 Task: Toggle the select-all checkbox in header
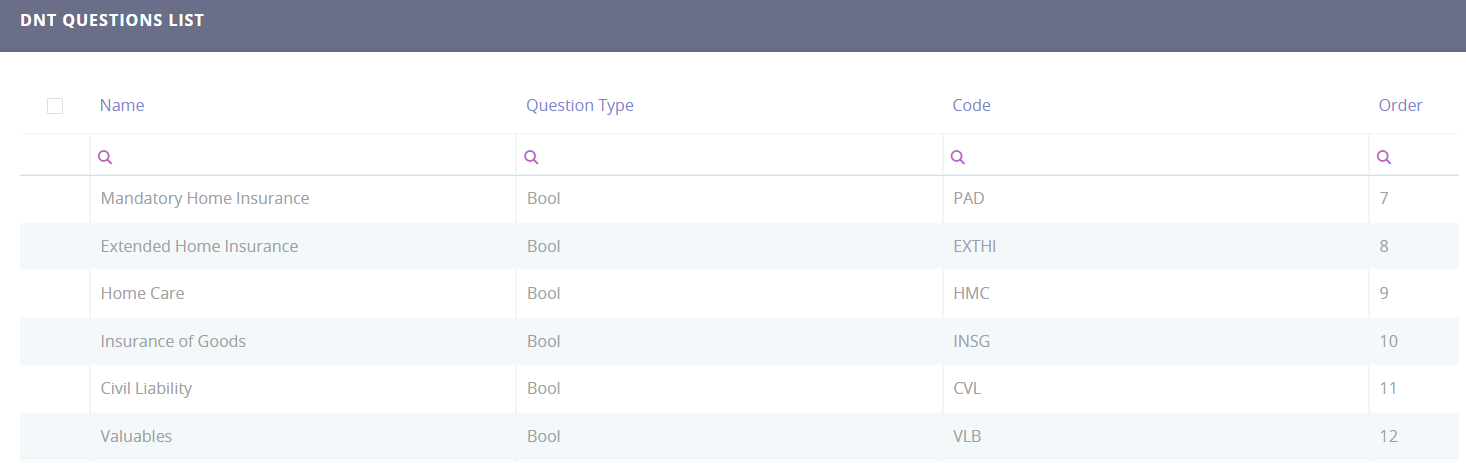point(55,106)
